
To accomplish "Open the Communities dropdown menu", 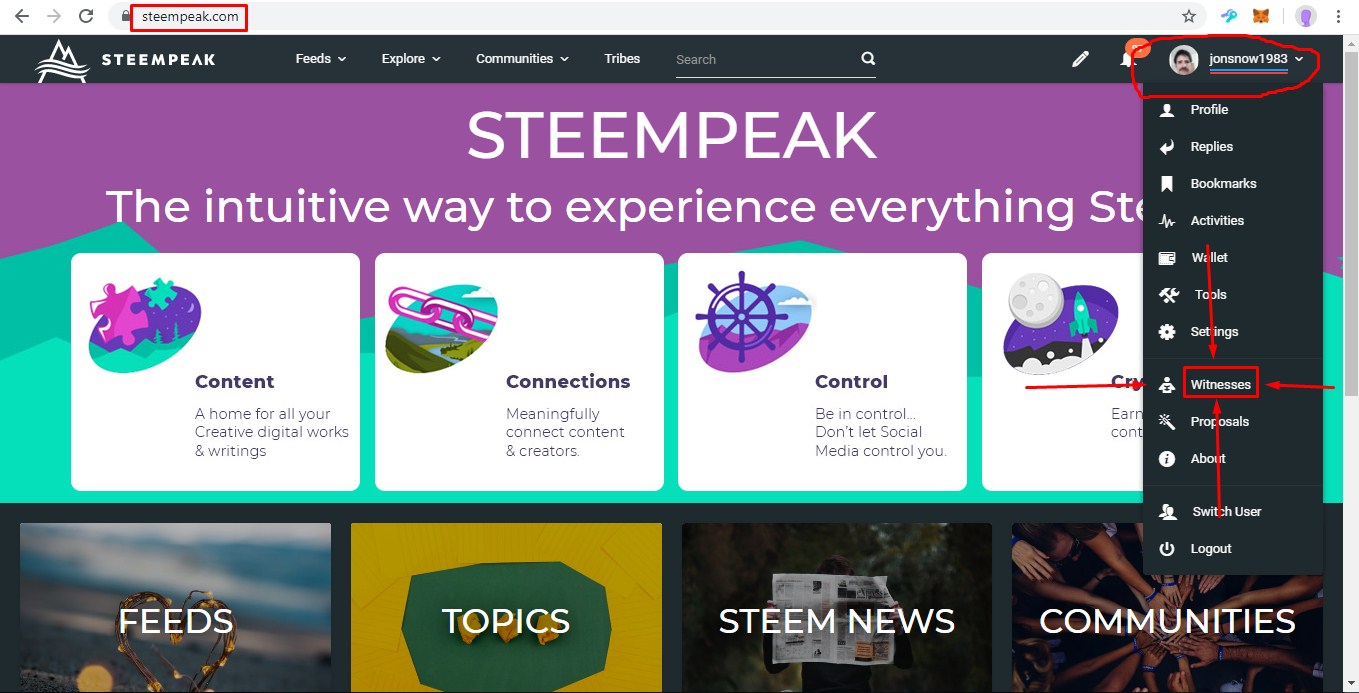I will pos(522,59).
